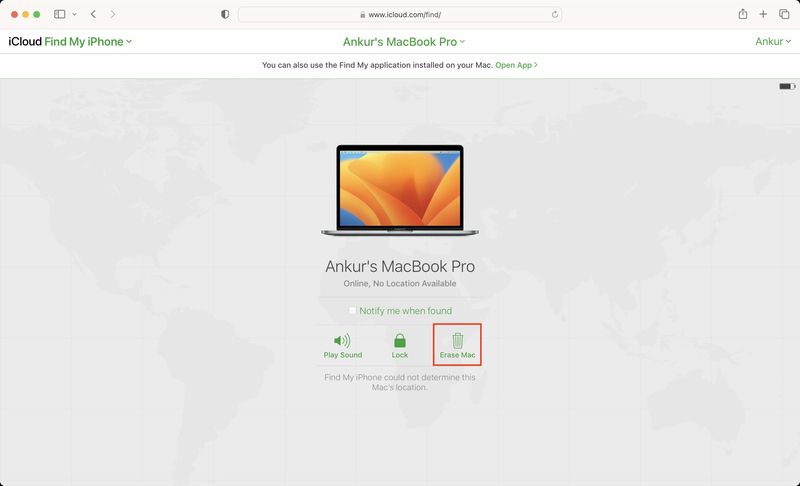Open the Ankur's MacBook Pro devices dropdown
Viewport: 800px width, 486px height.
point(404,42)
